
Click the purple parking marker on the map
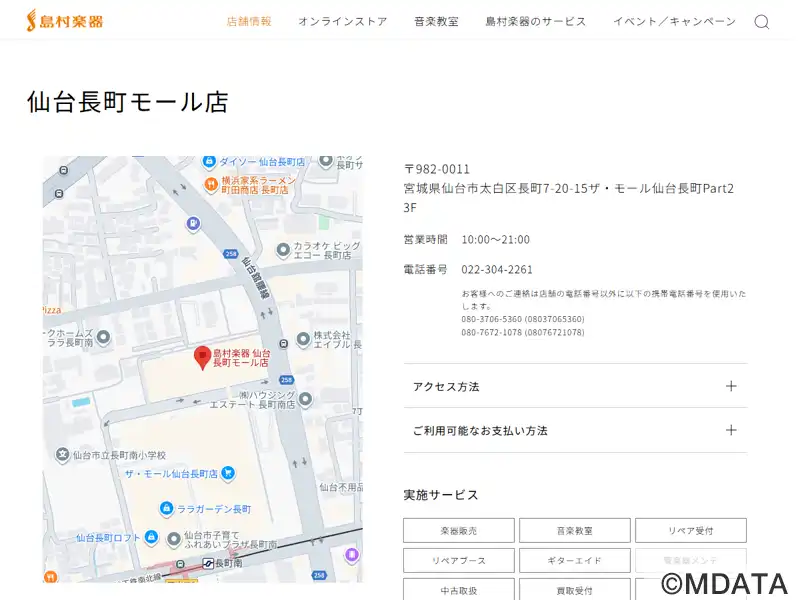[193, 223]
